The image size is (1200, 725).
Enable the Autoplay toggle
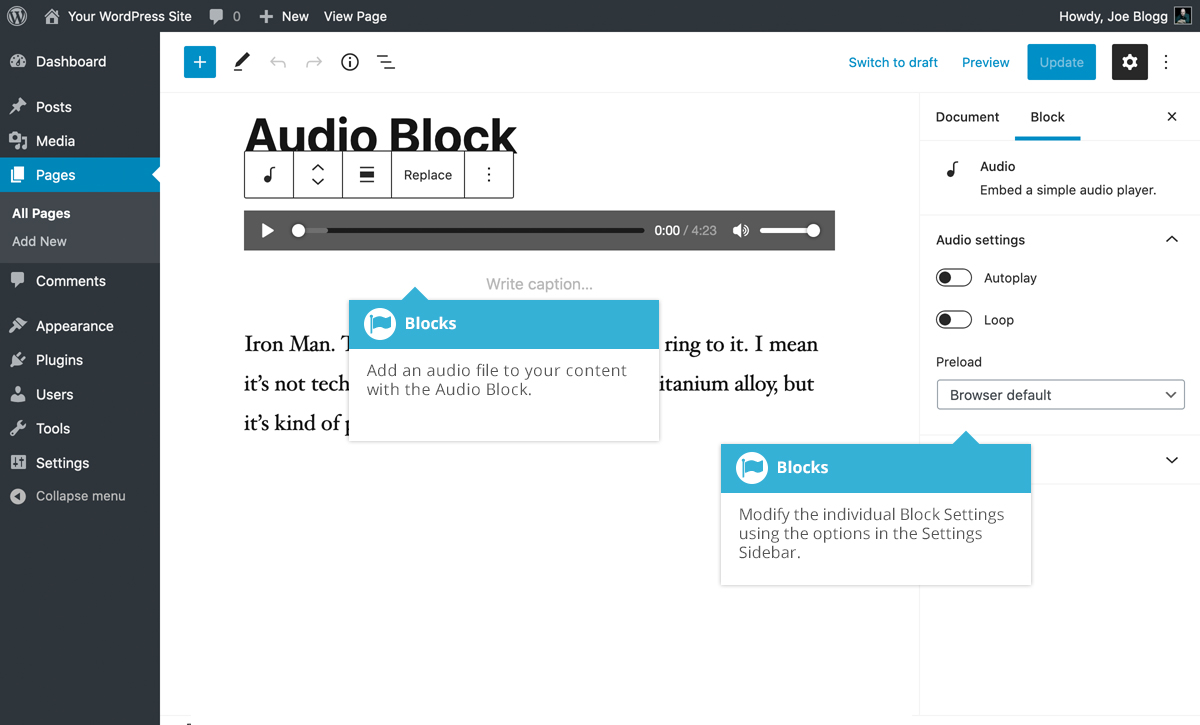point(953,277)
